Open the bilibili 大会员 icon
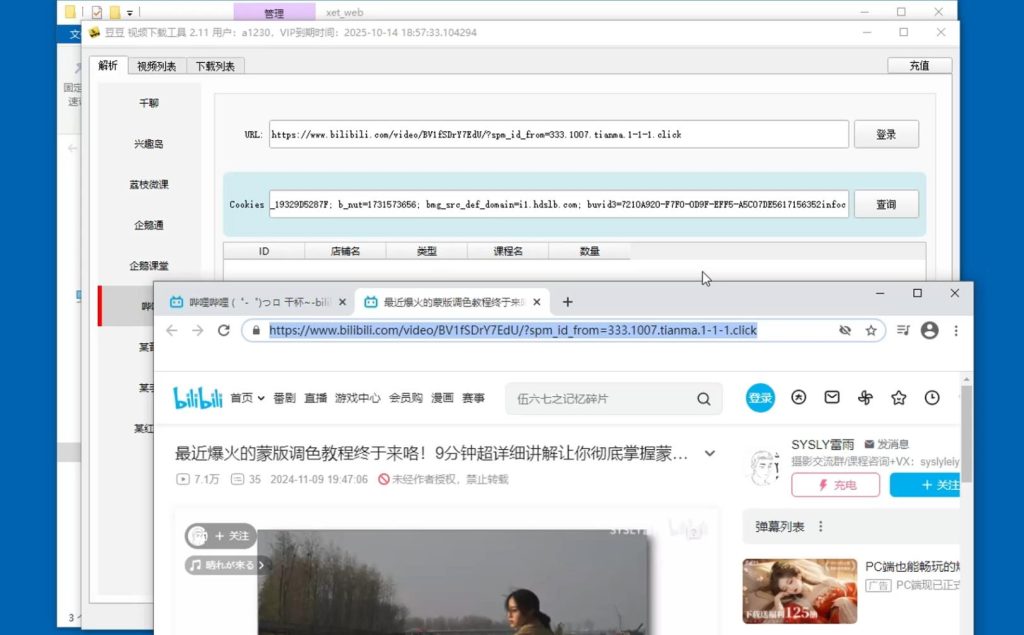 pyautogui.click(x=799, y=397)
